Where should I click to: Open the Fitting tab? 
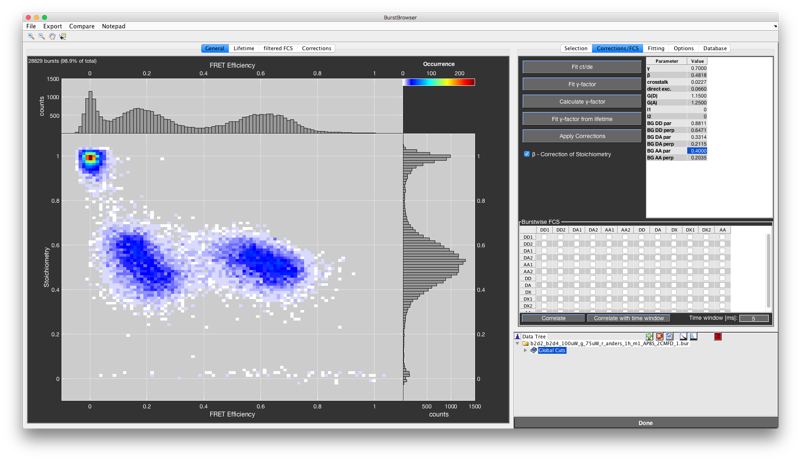click(x=655, y=48)
